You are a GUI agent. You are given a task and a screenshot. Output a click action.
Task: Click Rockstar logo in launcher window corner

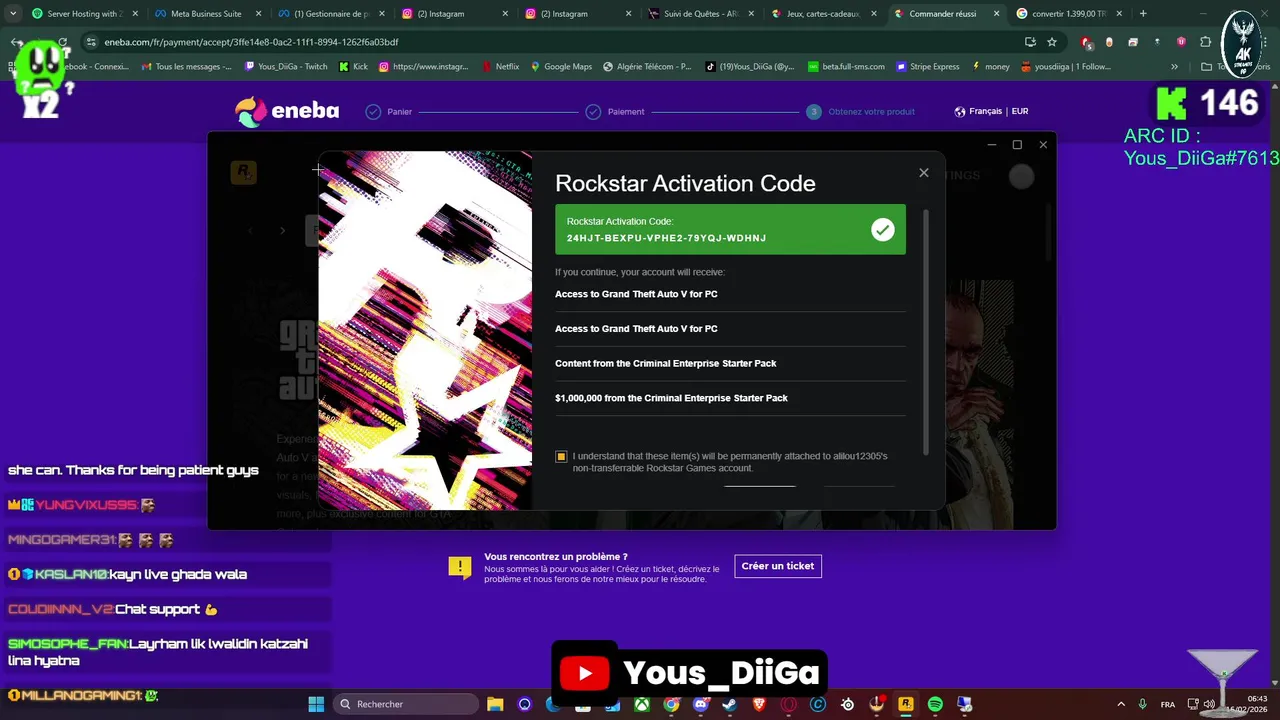coord(243,173)
